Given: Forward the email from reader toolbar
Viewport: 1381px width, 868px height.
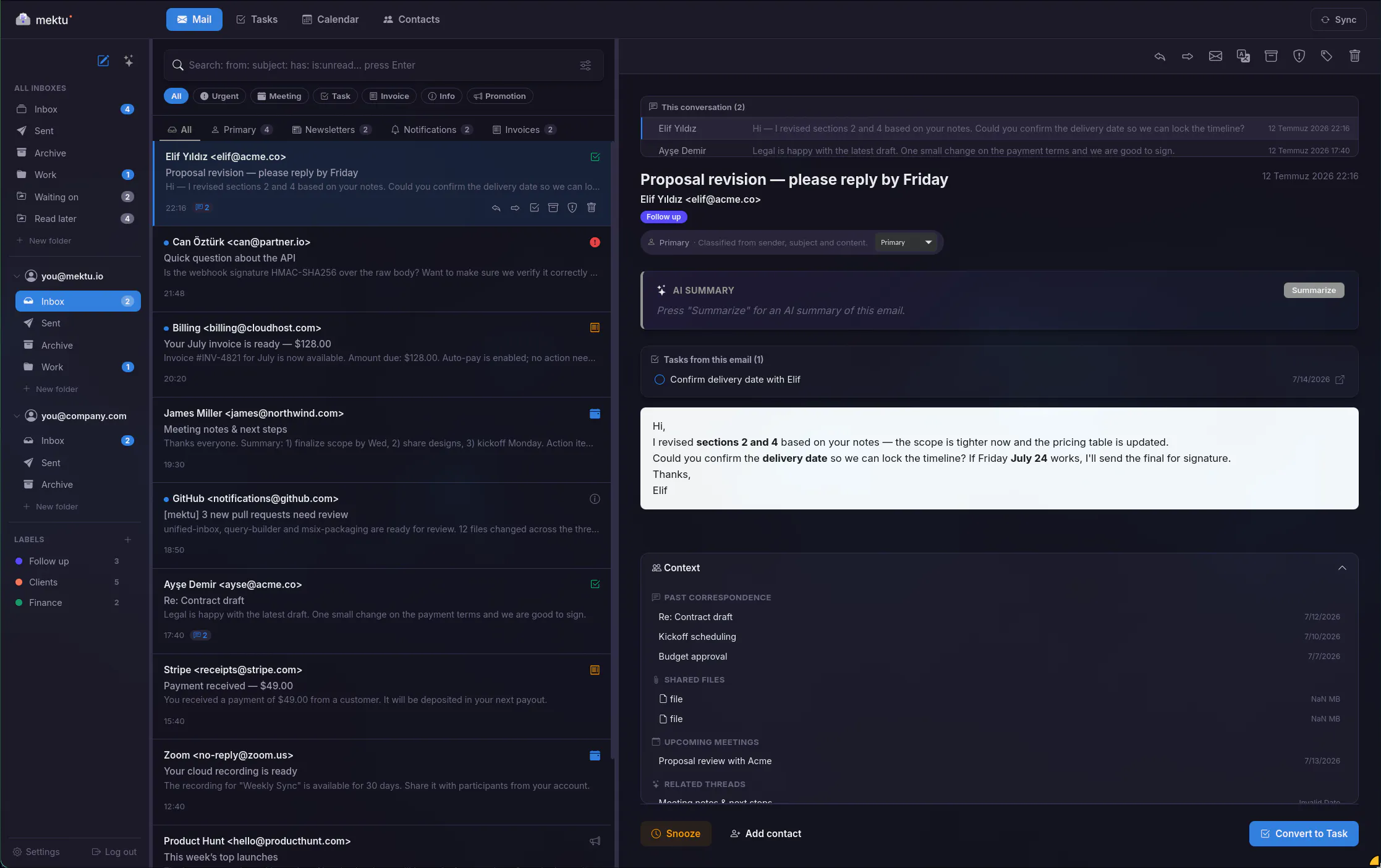Looking at the screenshot, I should click(x=1188, y=56).
